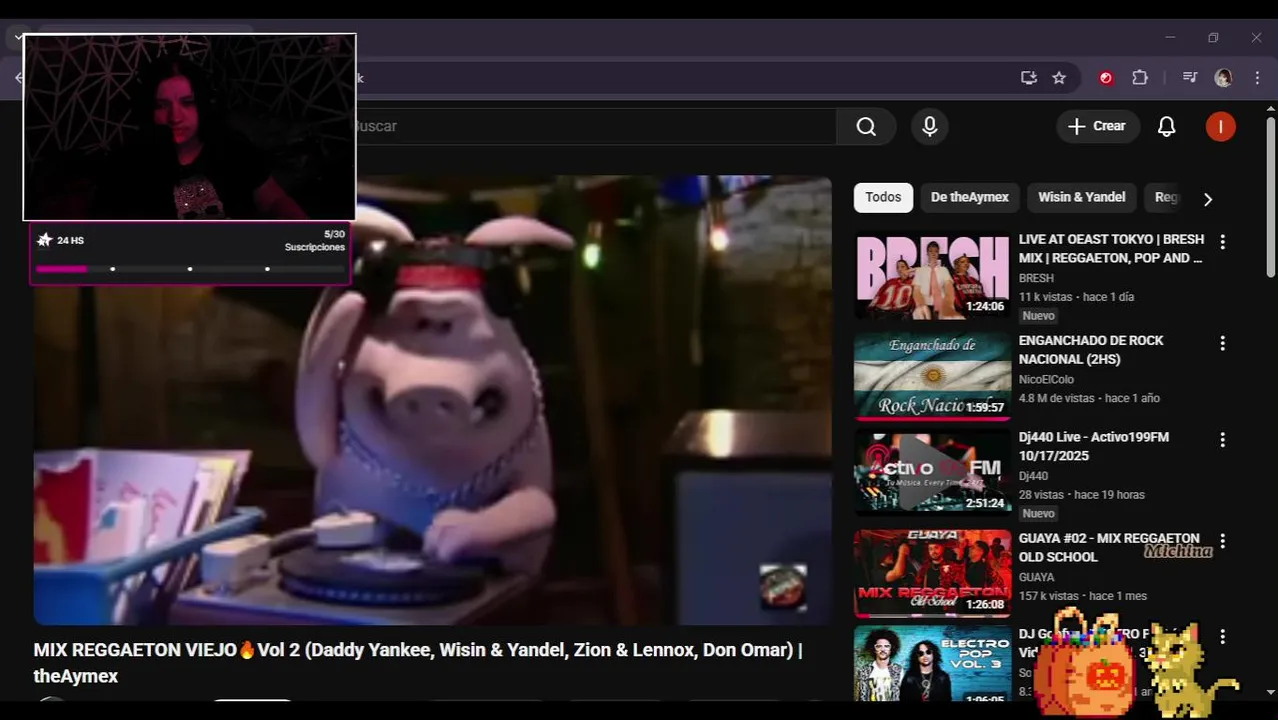Click the '11 k vistas' text
The width and height of the screenshot is (1278, 720).
click(x=1047, y=297)
